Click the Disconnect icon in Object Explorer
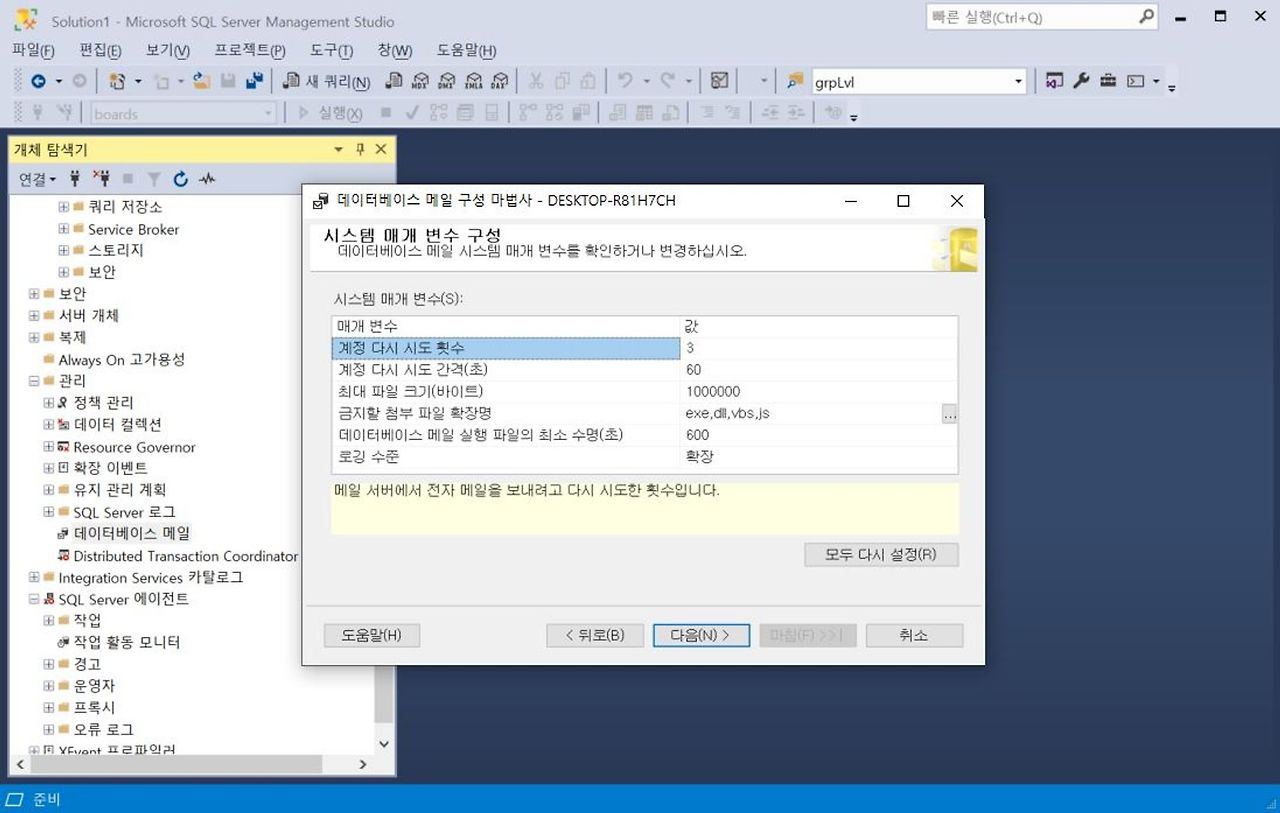 click(101, 179)
